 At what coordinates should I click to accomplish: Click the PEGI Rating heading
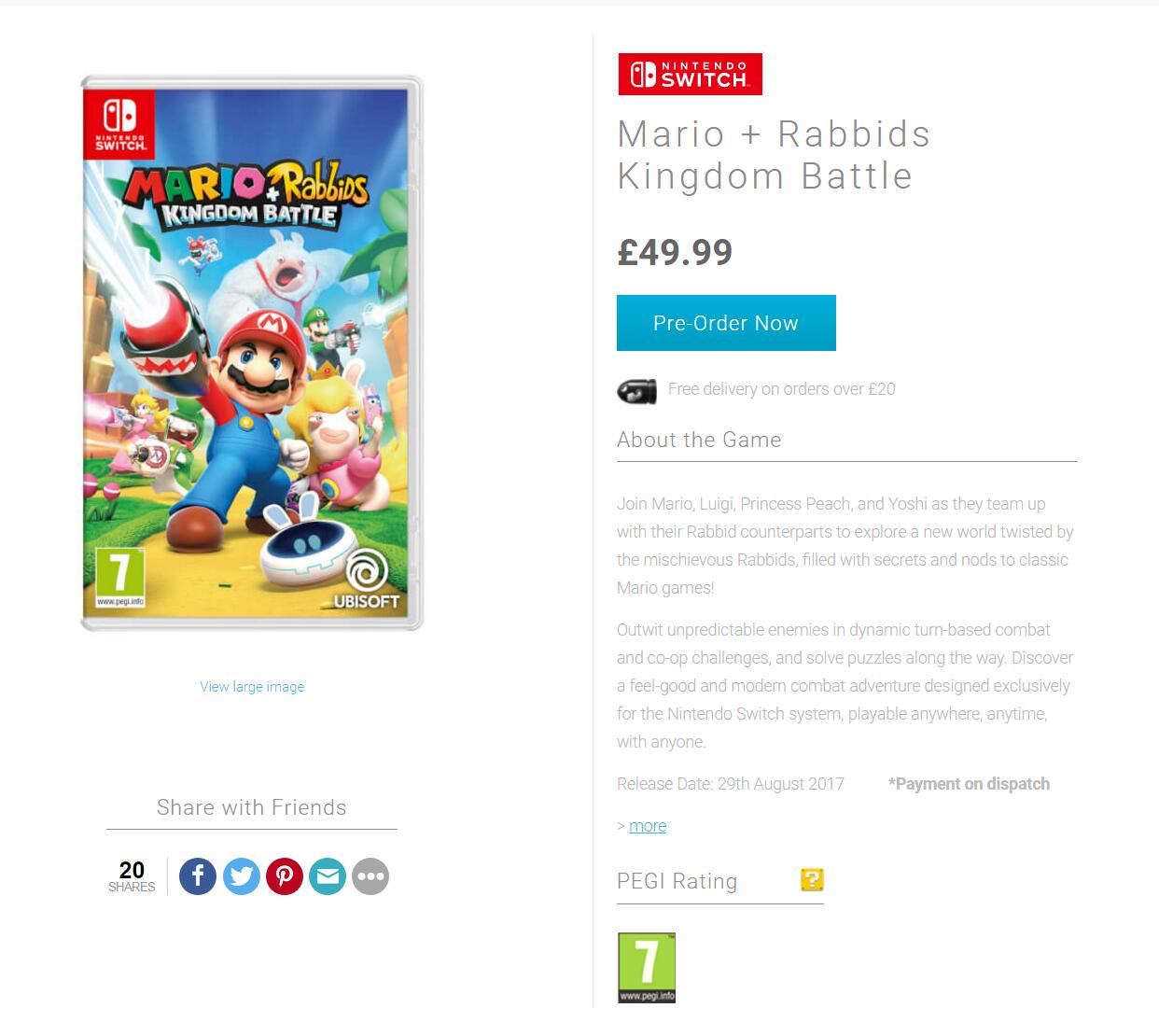[677, 881]
